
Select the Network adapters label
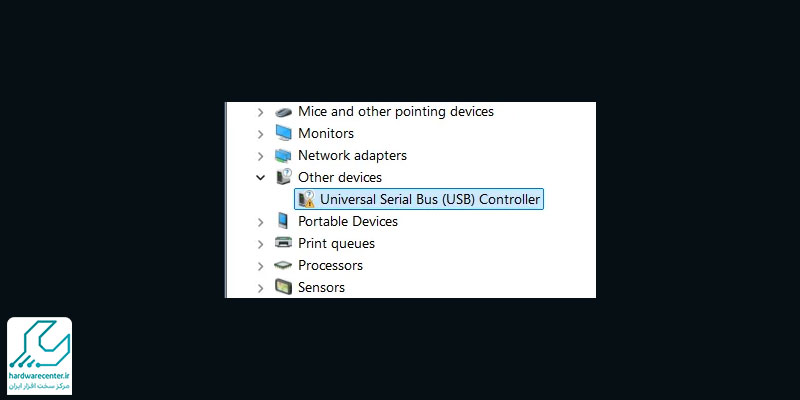352,155
